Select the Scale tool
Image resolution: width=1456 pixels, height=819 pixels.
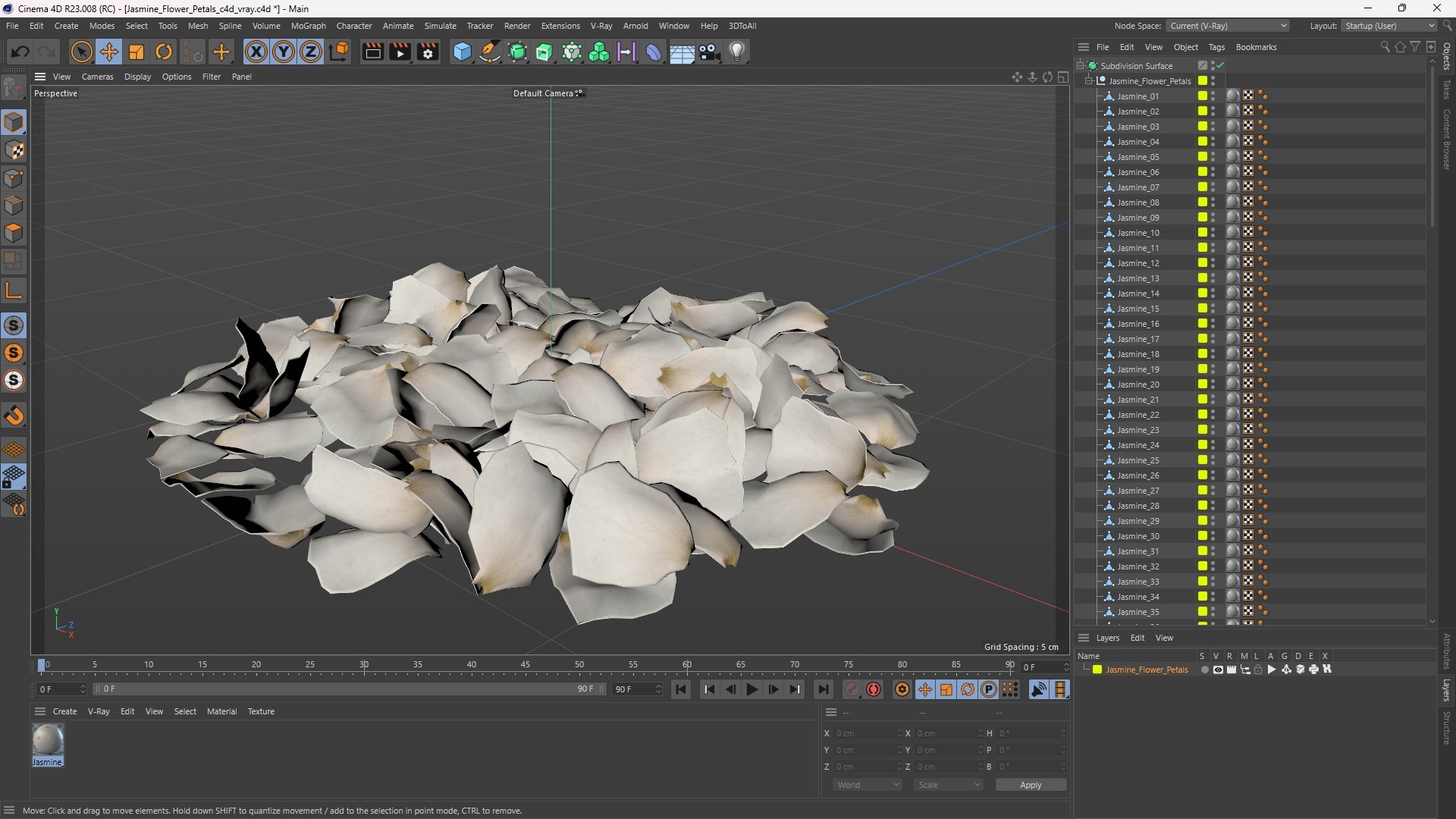pyautogui.click(x=136, y=52)
